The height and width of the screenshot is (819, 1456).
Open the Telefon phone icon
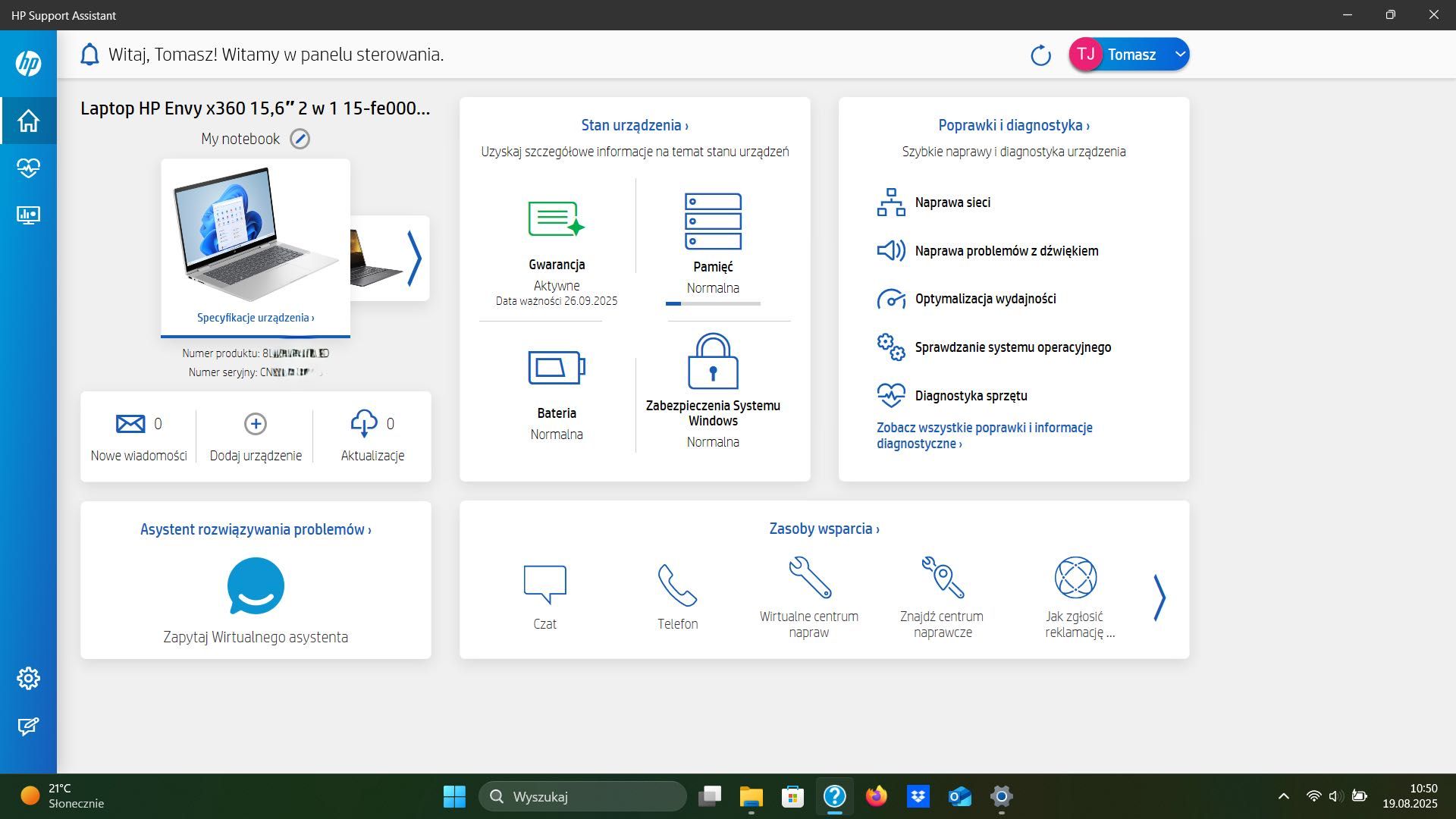coord(677,585)
